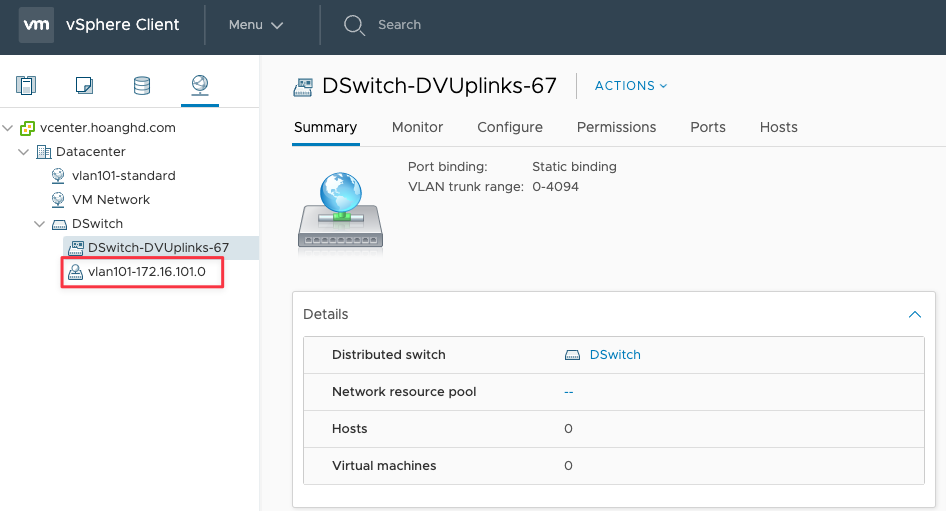Screen dimensions: 946x511
Task: Switch to the Ports tab
Action: pyautogui.click(x=708, y=127)
